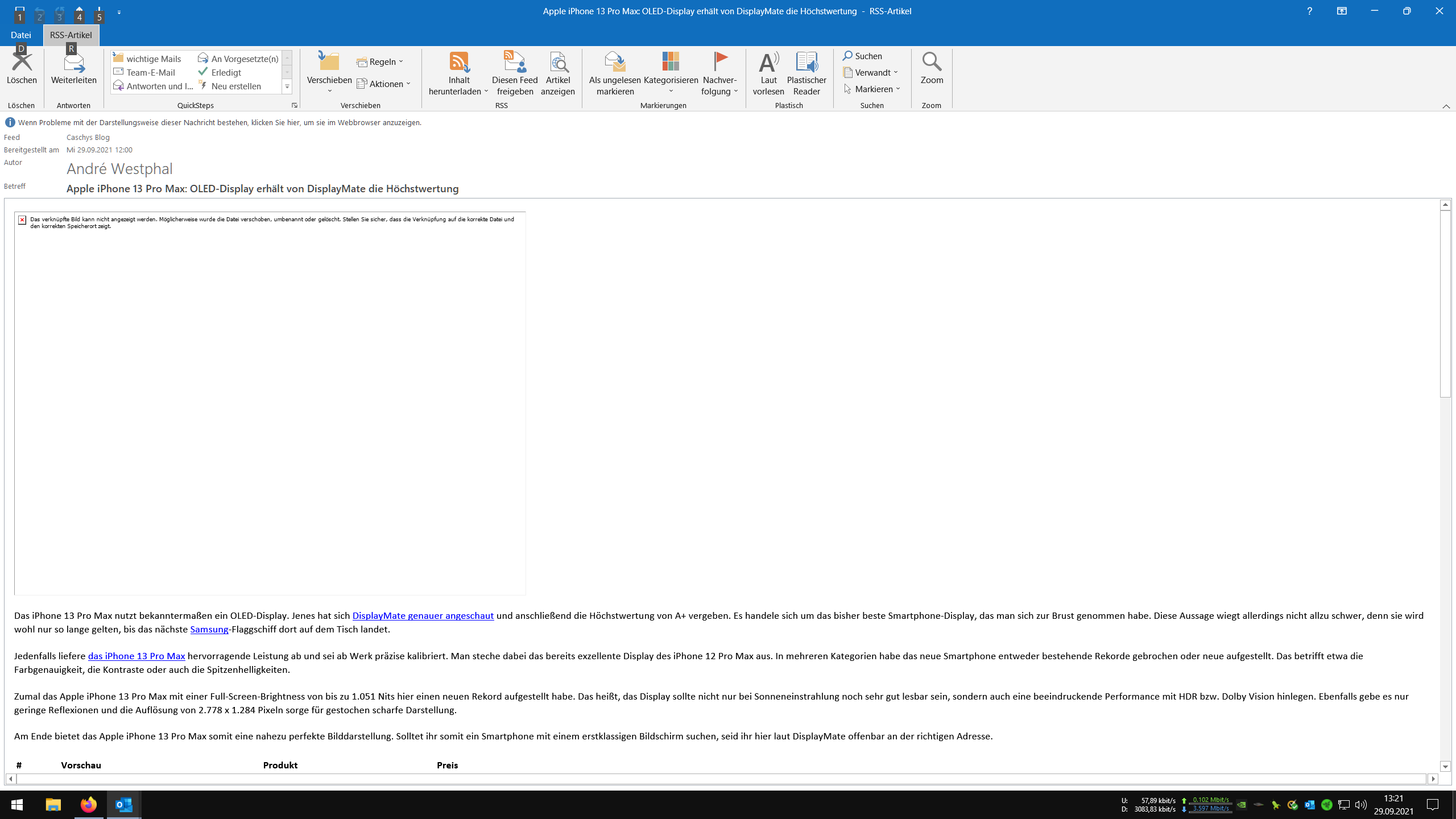Open File Explorer from the taskbar
The image size is (1456, 819).
[53, 805]
